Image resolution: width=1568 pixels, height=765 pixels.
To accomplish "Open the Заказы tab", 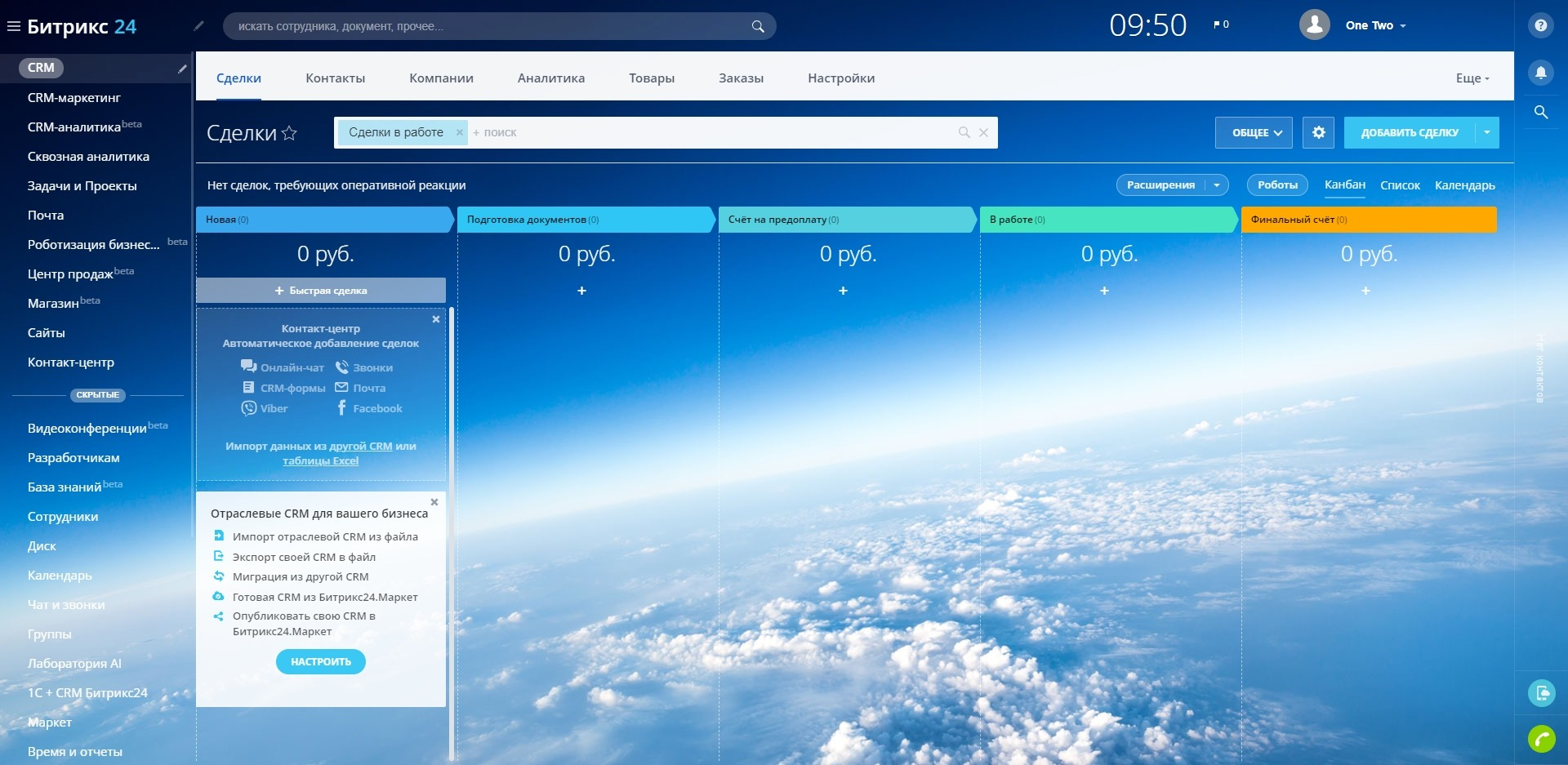I will click(x=742, y=78).
